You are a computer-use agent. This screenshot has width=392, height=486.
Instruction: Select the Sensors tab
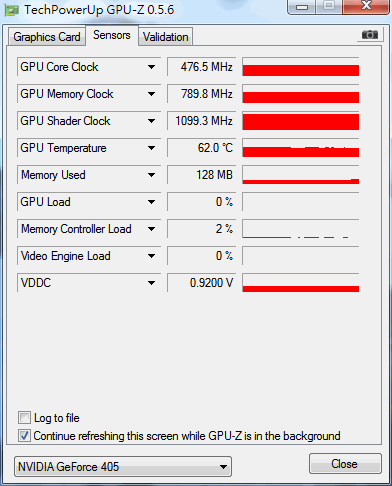[x=112, y=35]
